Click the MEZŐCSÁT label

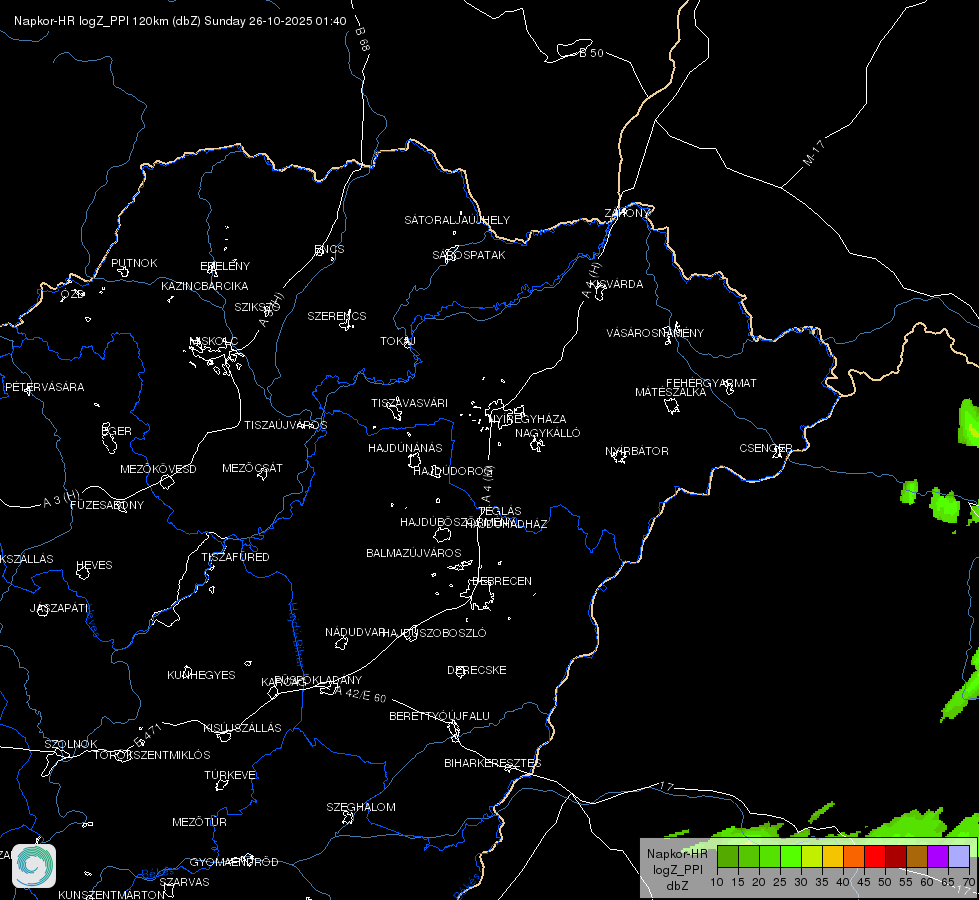252,468
